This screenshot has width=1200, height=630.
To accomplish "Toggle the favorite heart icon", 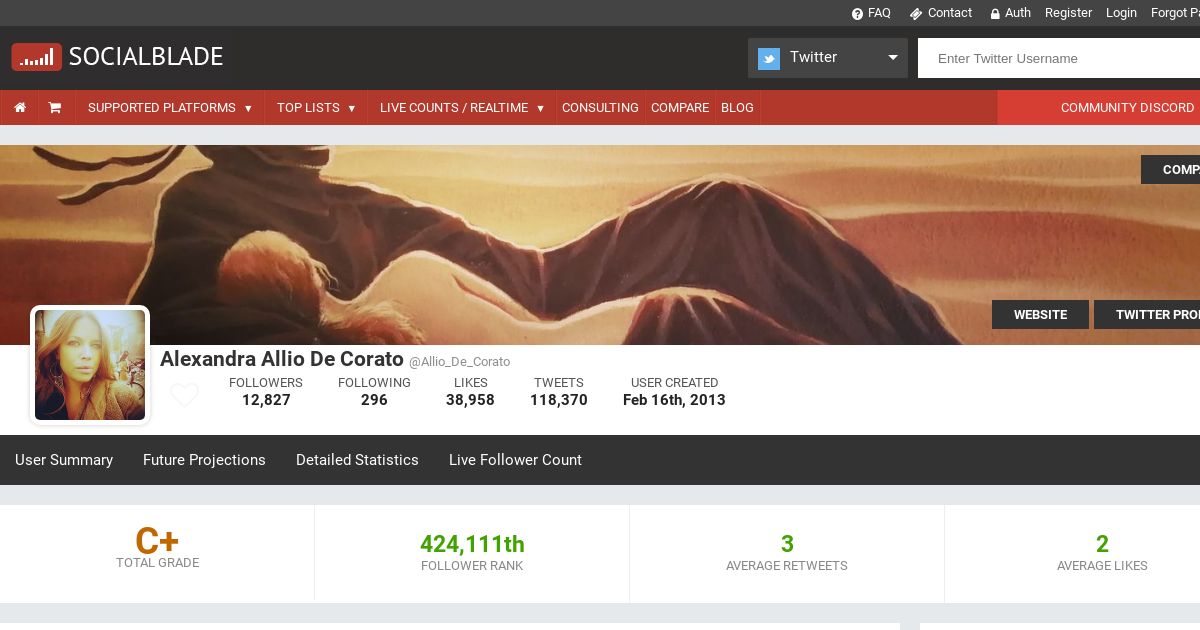I will (184, 395).
